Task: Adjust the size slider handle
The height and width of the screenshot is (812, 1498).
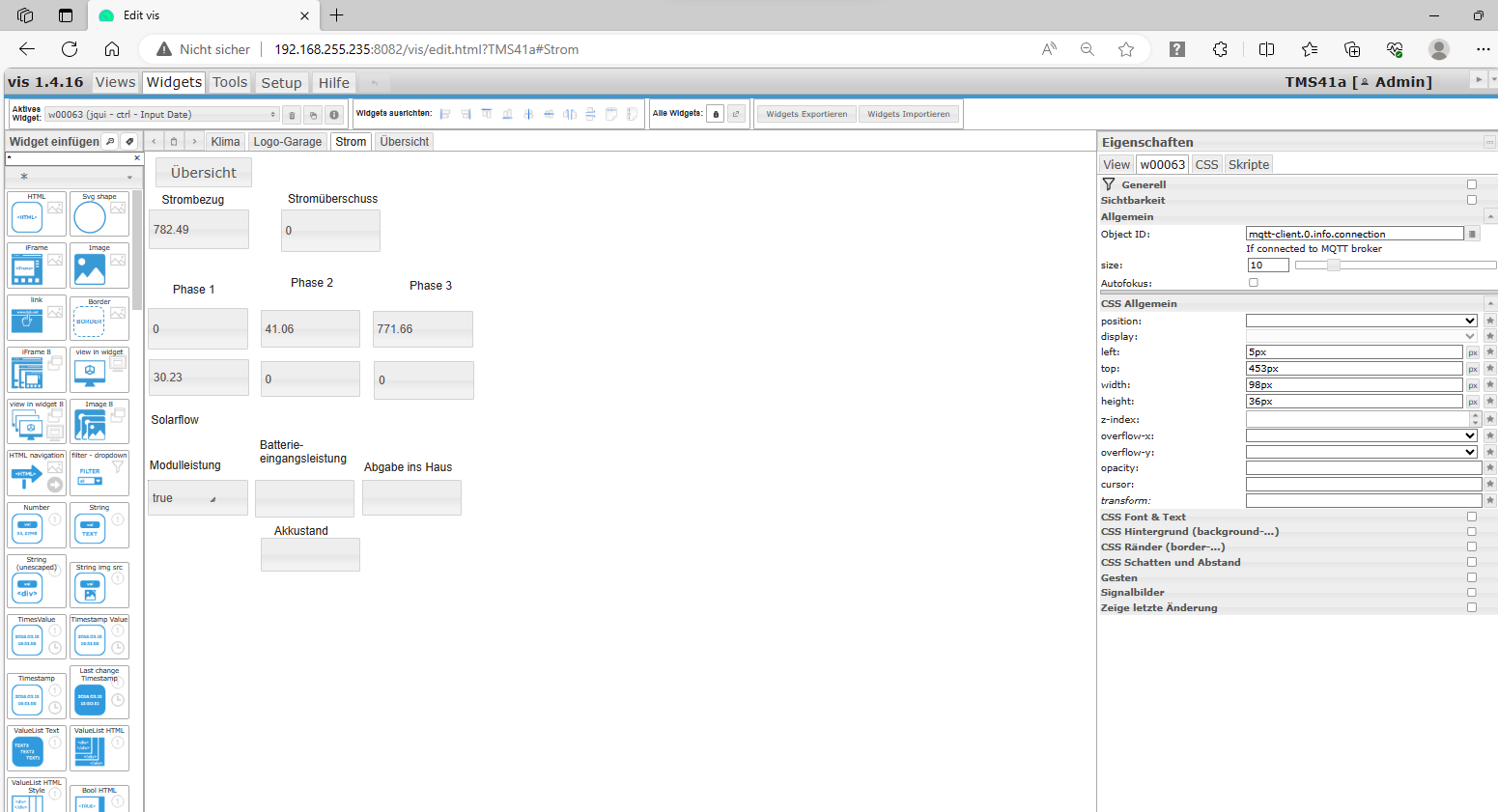Action: [1334, 265]
